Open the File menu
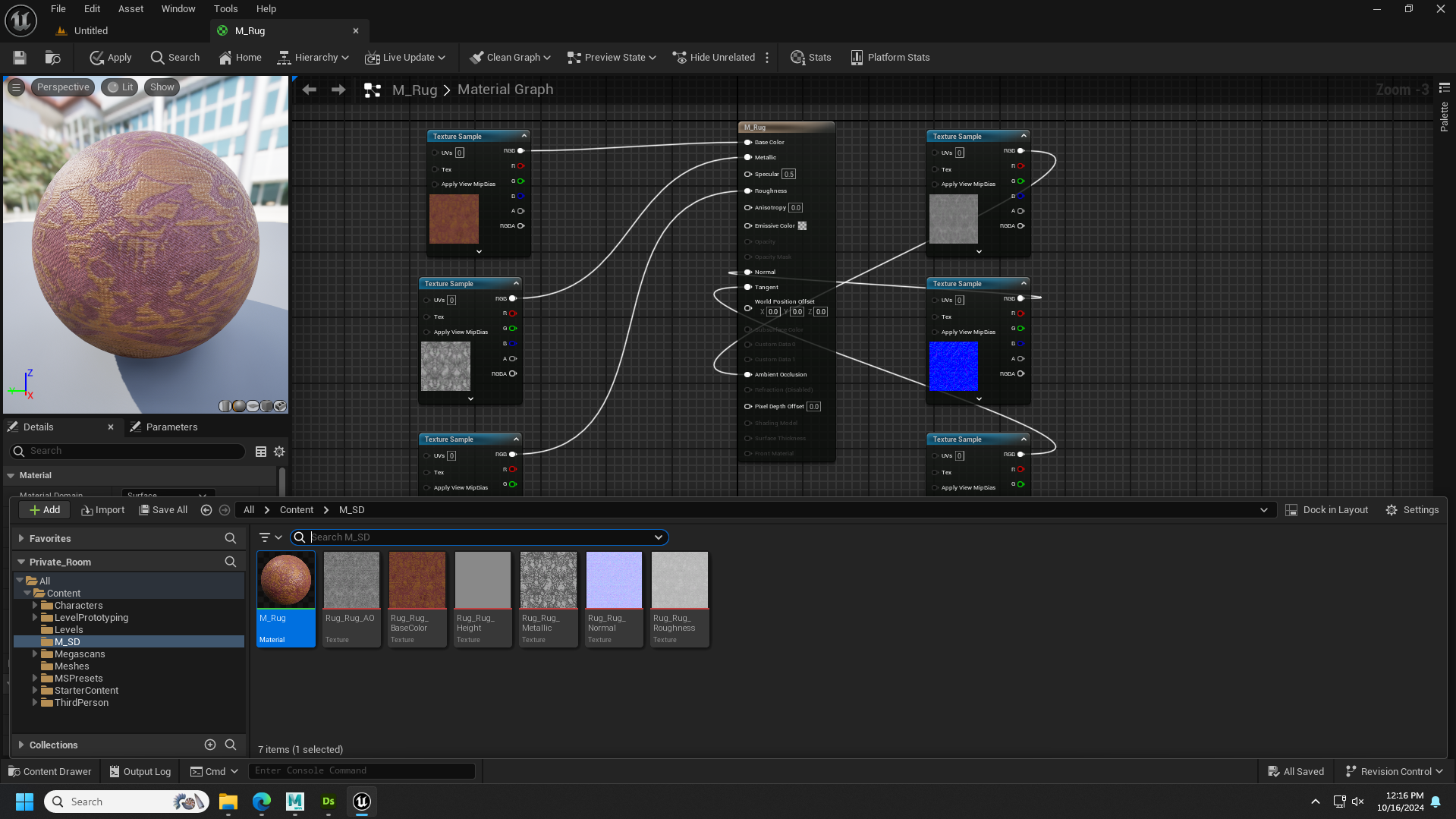The width and height of the screenshot is (1456, 819). pos(58,9)
